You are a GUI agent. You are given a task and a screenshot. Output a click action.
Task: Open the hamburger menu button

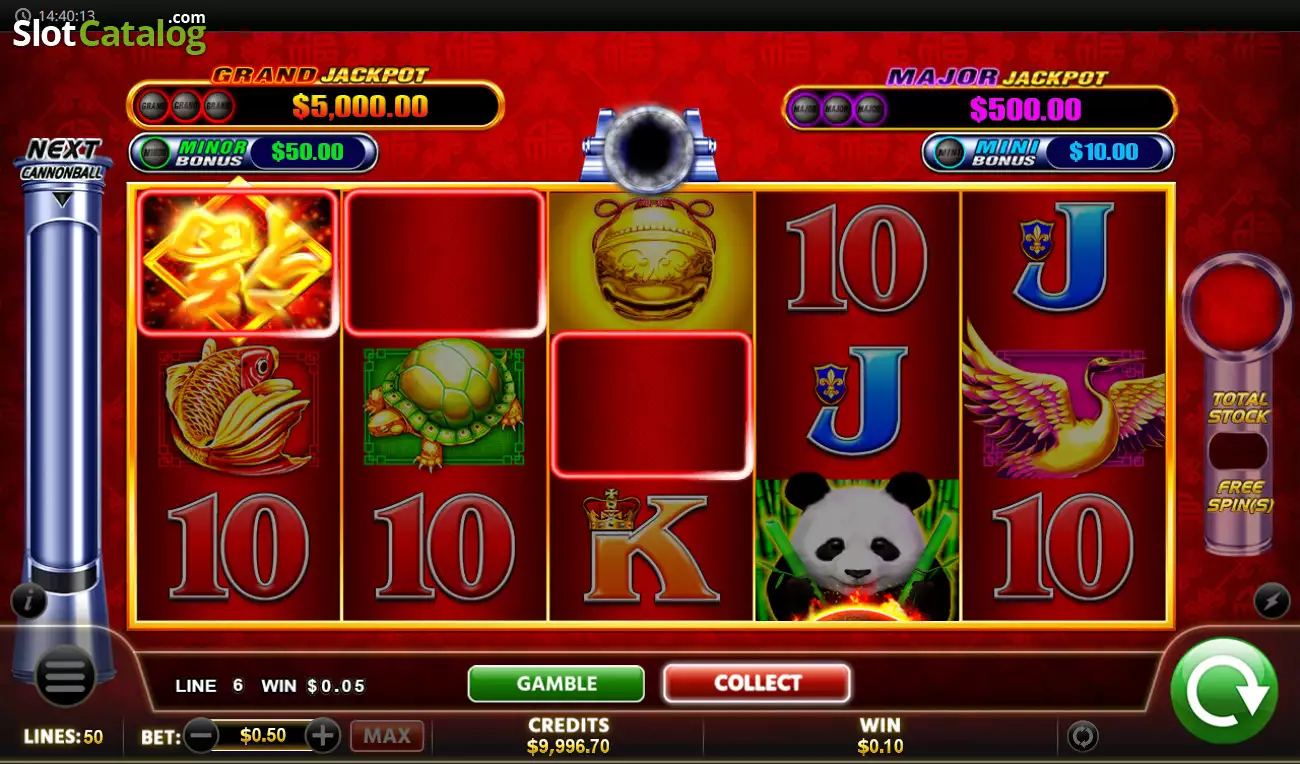pyautogui.click(x=65, y=679)
